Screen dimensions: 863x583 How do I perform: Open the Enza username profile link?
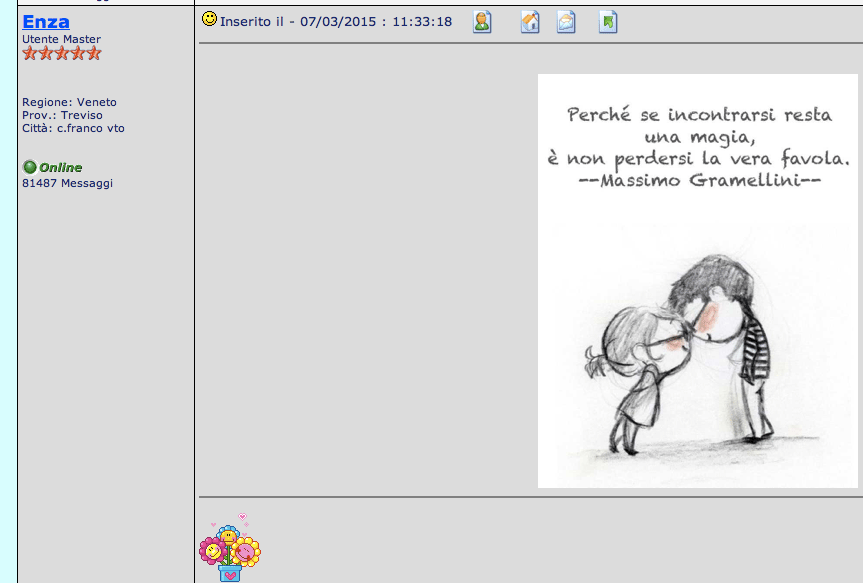click(x=46, y=21)
